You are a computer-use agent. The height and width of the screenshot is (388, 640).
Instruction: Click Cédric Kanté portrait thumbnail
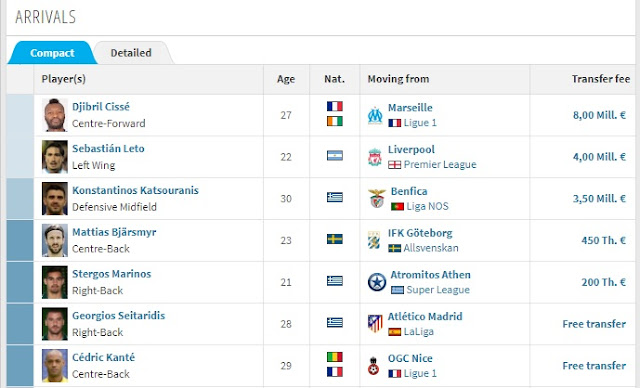(55, 366)
